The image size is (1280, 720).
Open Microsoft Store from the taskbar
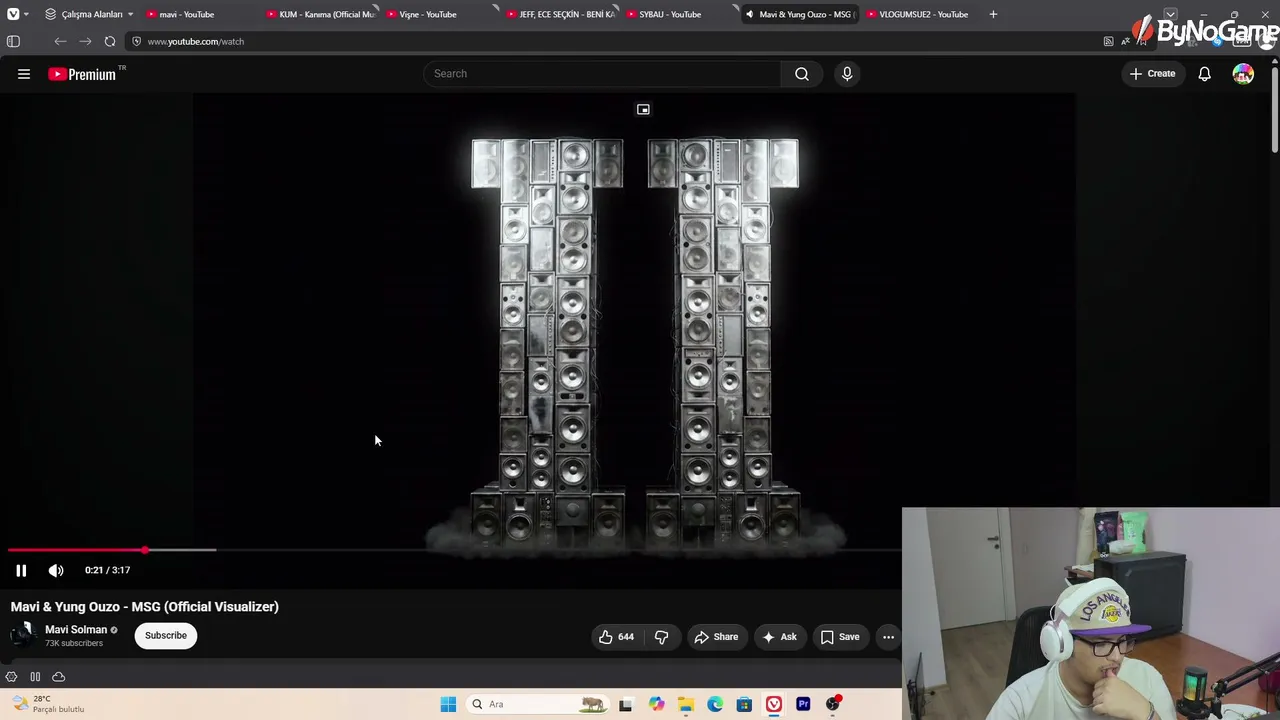click(x=744, y=704)
